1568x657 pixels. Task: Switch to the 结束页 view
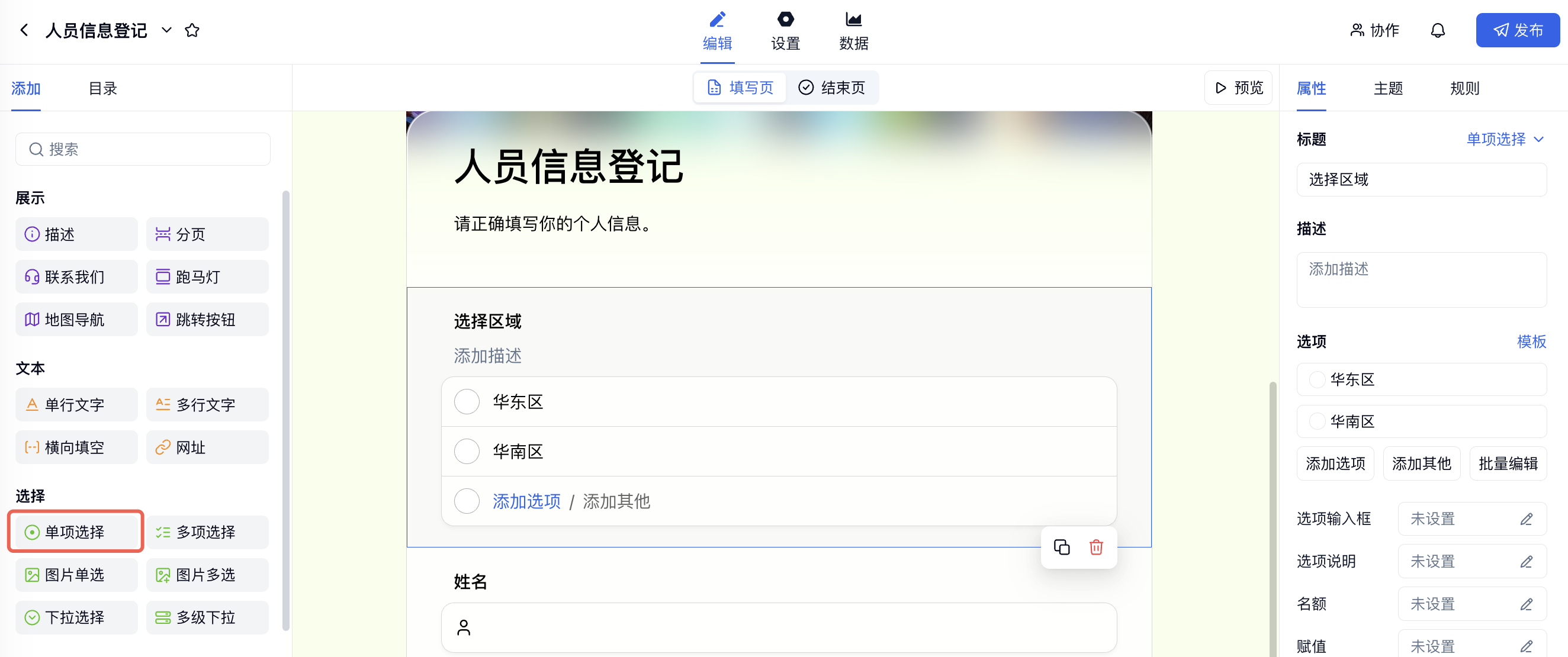pos(831,88)
